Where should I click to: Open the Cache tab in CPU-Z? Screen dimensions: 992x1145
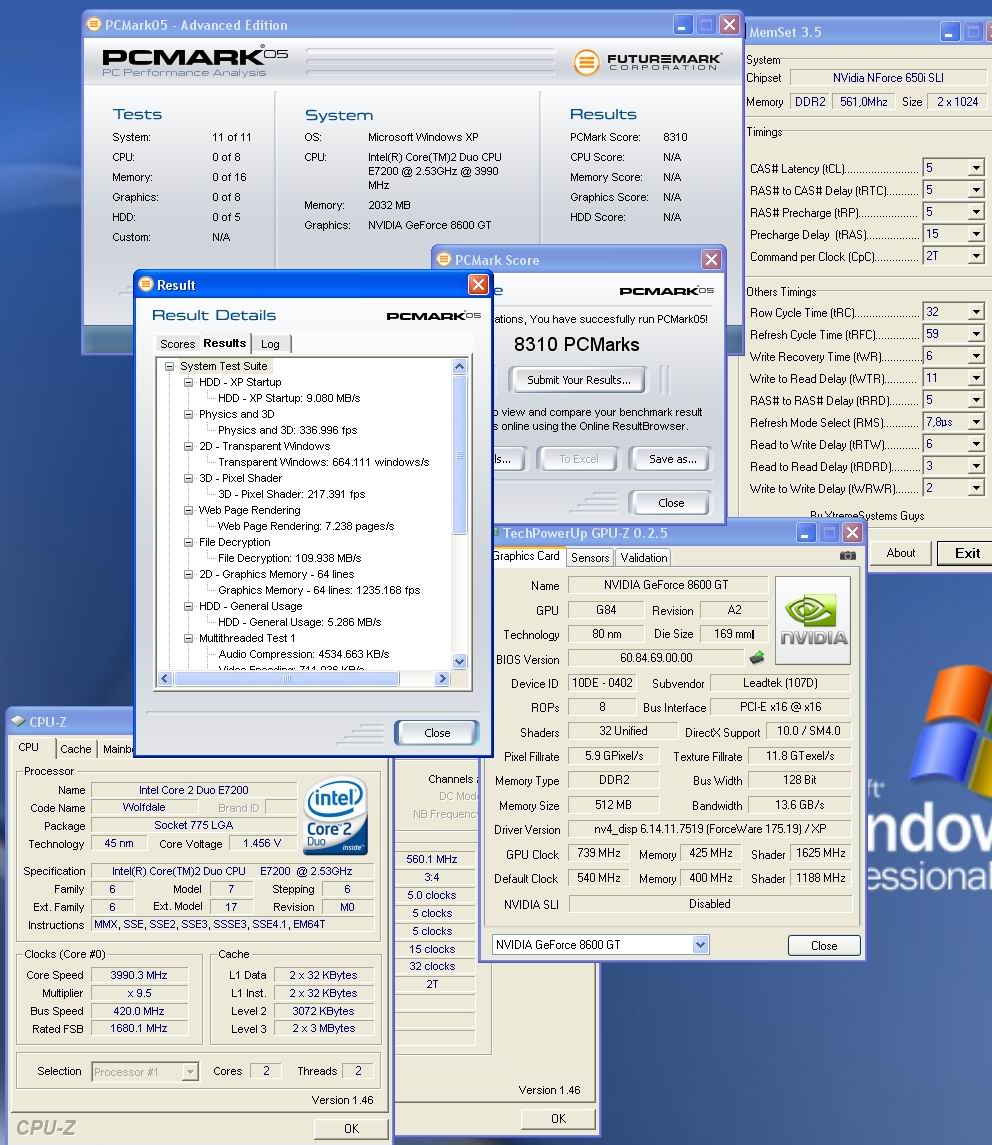(x=76, y=749)
